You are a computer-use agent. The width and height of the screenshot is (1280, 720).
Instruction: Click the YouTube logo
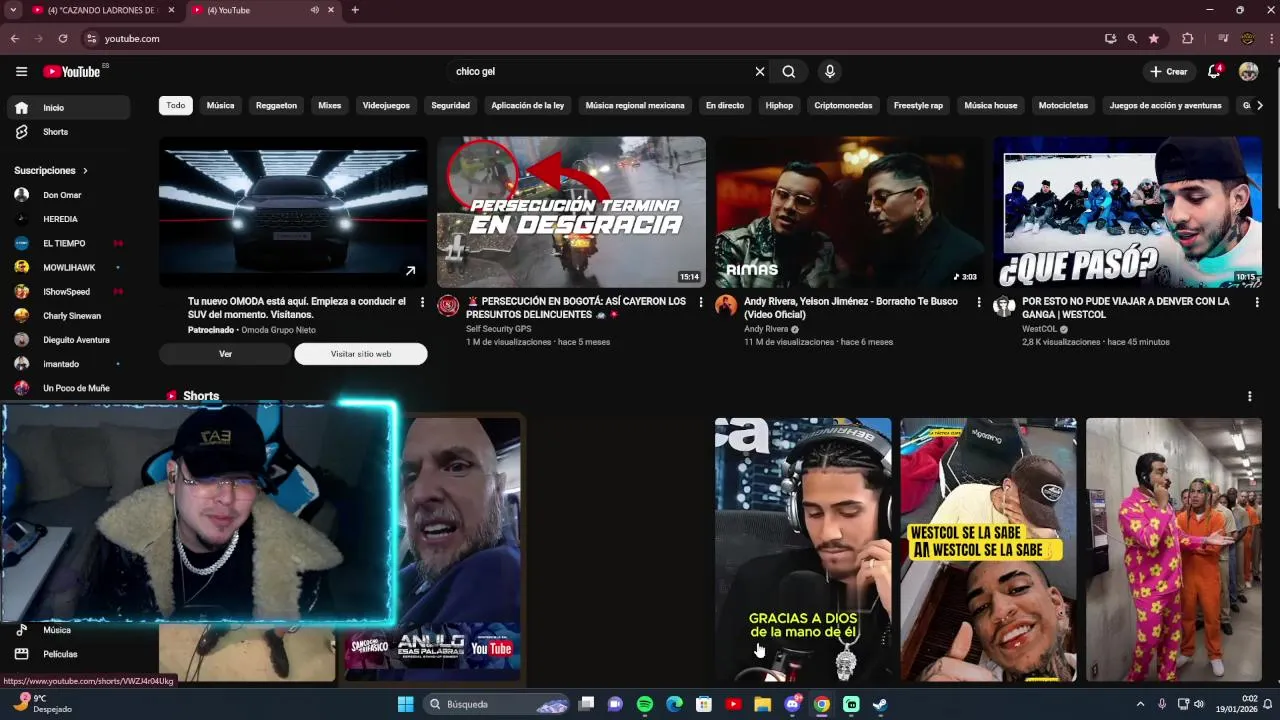[71, 71]
